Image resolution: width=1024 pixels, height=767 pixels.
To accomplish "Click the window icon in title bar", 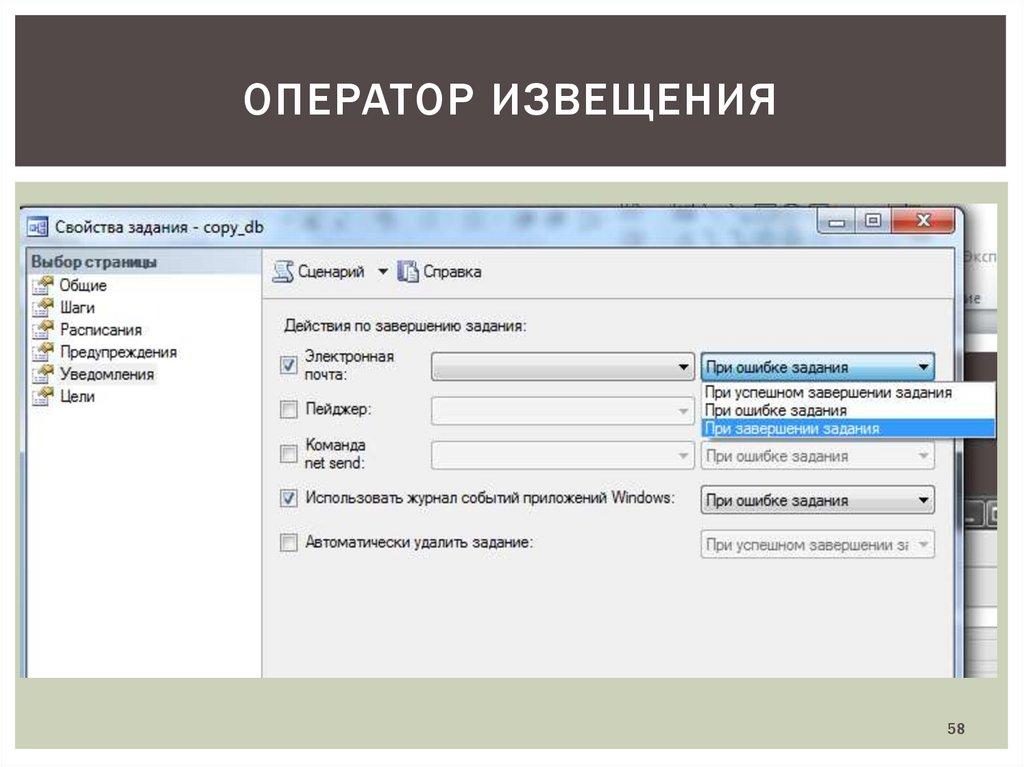I will [x=38, y=227].
